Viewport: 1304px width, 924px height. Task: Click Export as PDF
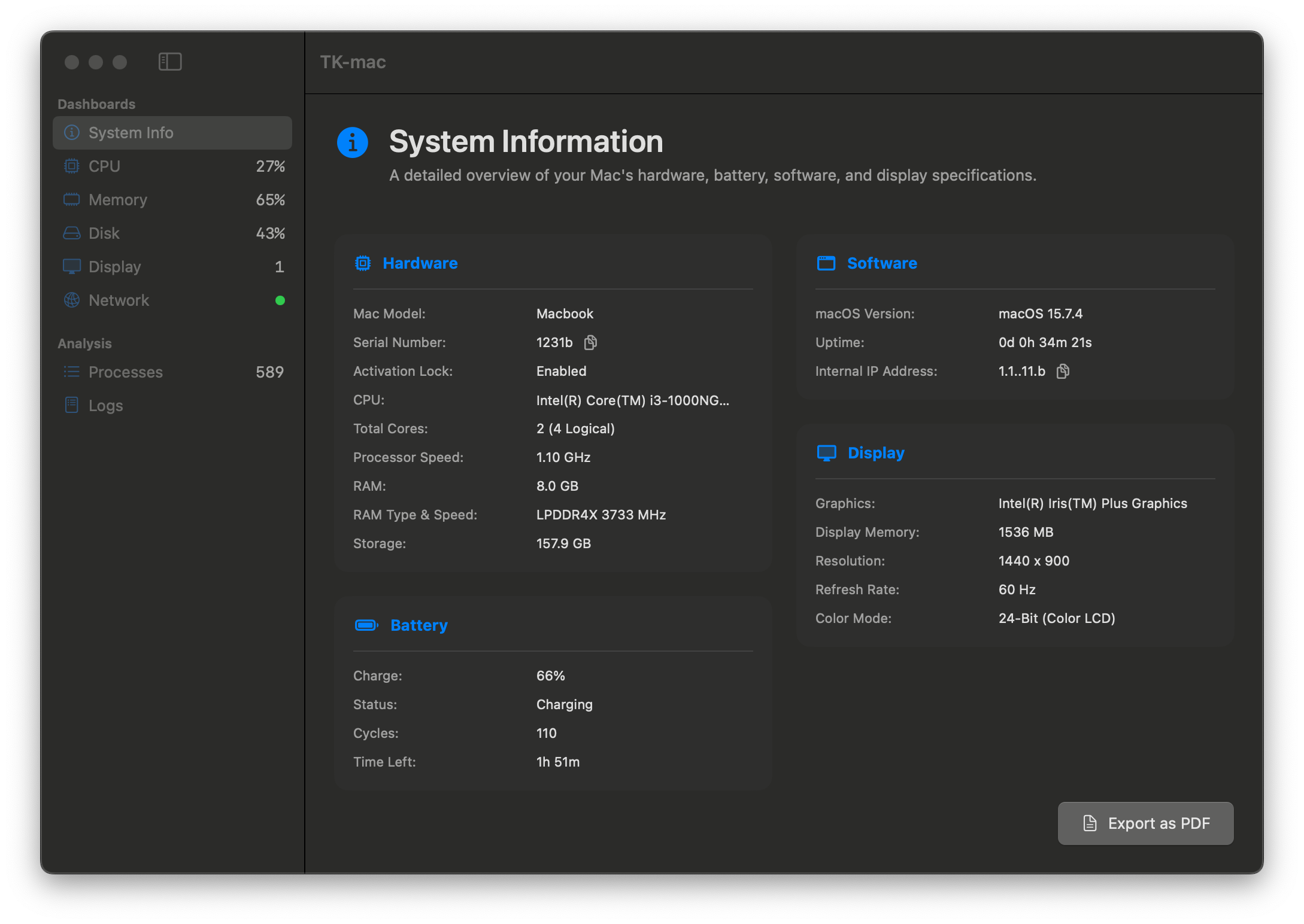(x=1145, y=823)
